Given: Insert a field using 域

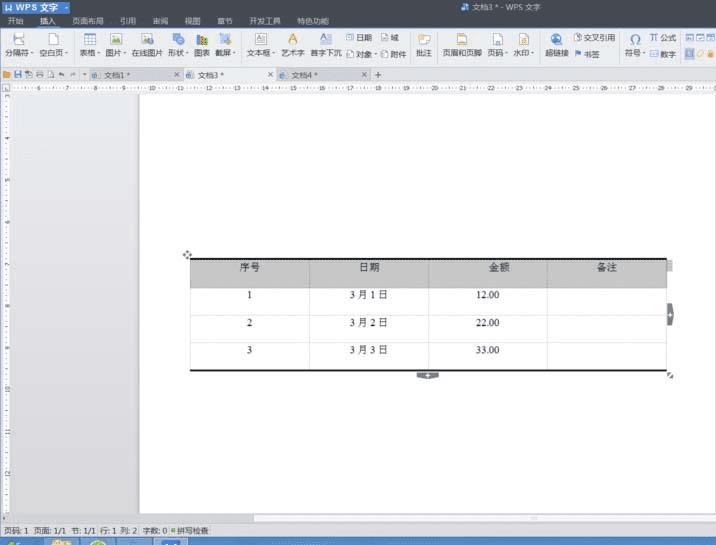Looking at the screenshot, I should (390, 37).
